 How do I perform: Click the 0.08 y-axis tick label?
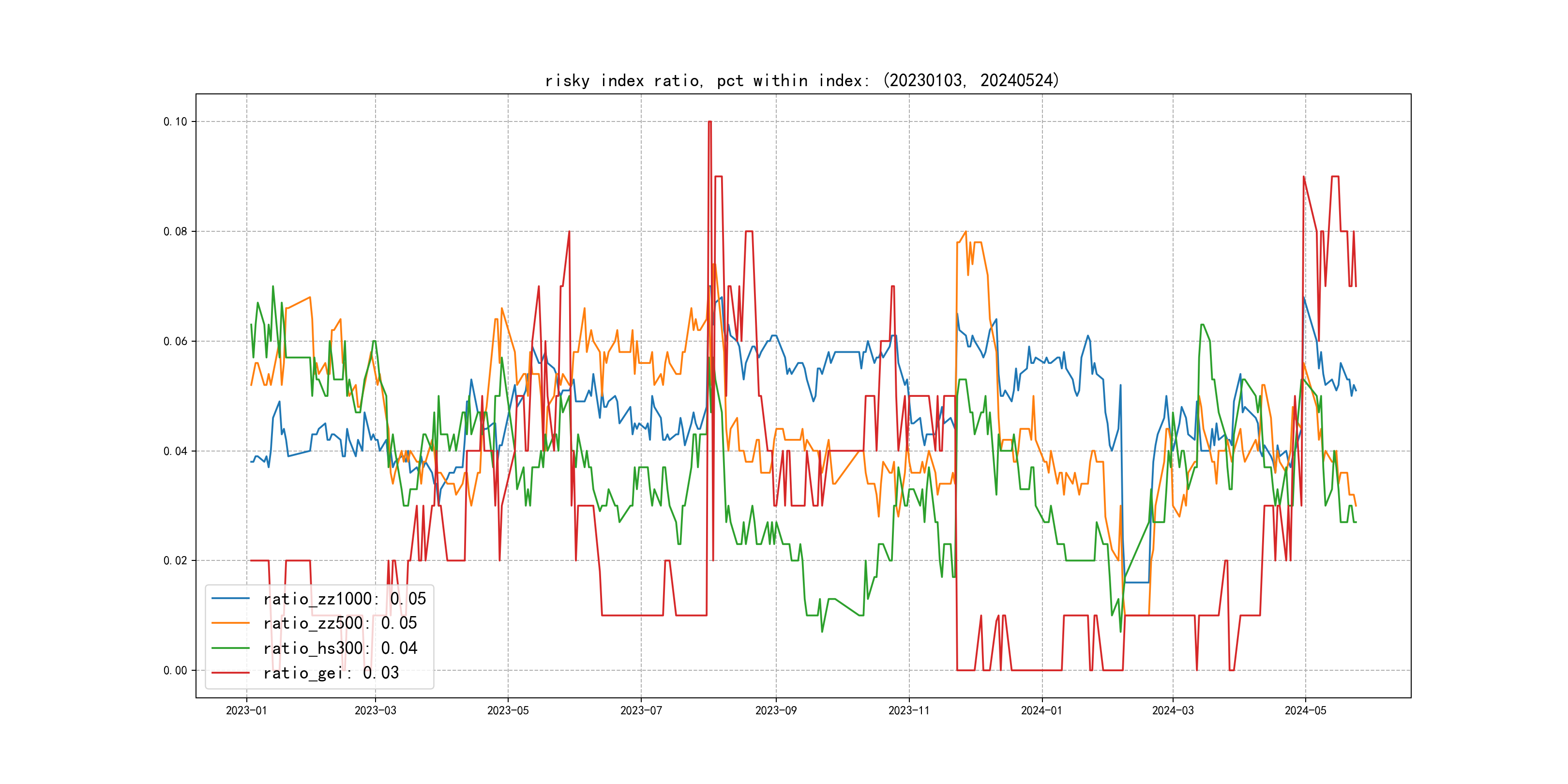tap(175, 231)
